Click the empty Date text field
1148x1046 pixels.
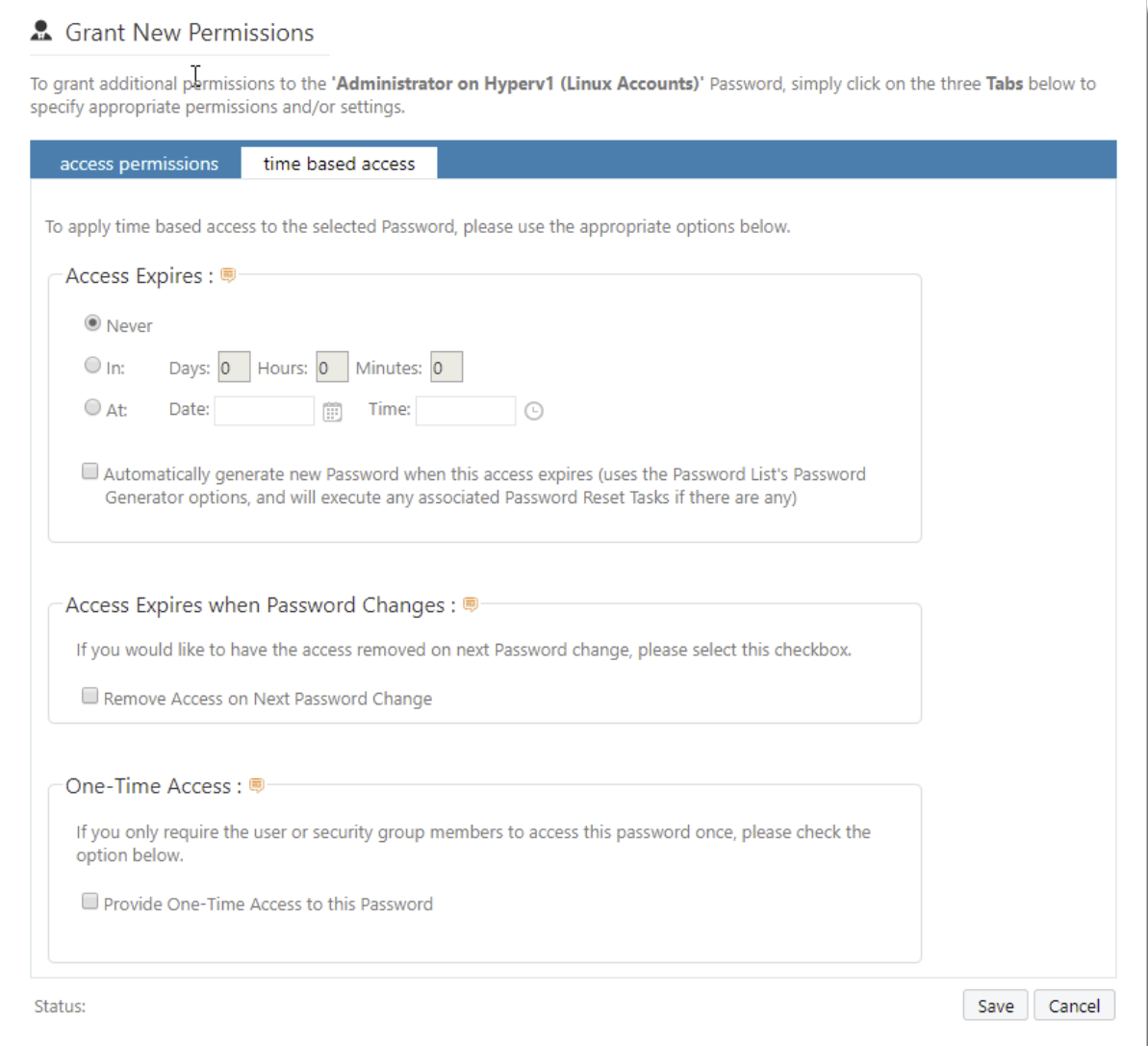(x=265, y=410)
